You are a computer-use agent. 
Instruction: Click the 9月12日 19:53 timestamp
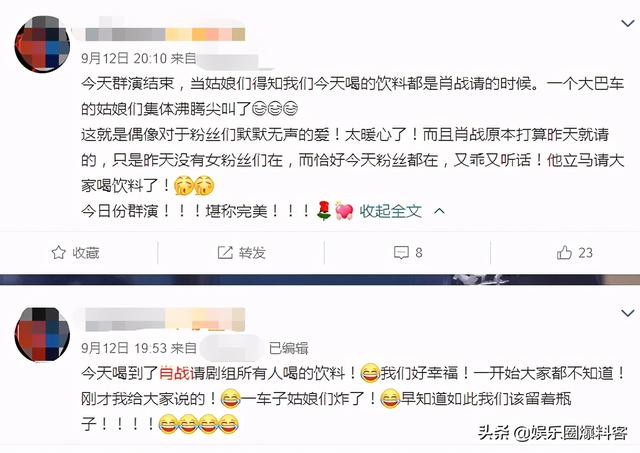(124, 348)
